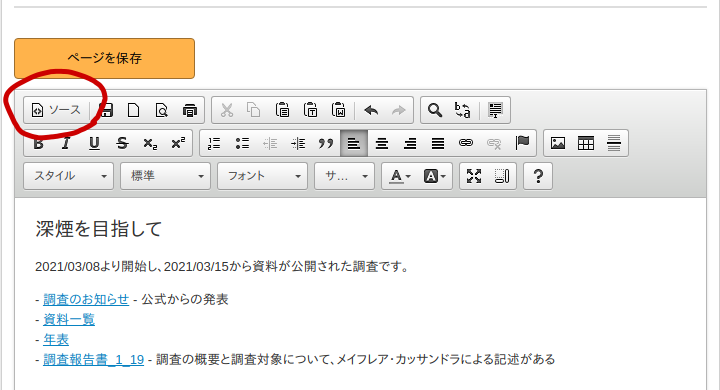Open the サ... size dropdown
Viewport: 720px width, 390px height.
(344, 176)
